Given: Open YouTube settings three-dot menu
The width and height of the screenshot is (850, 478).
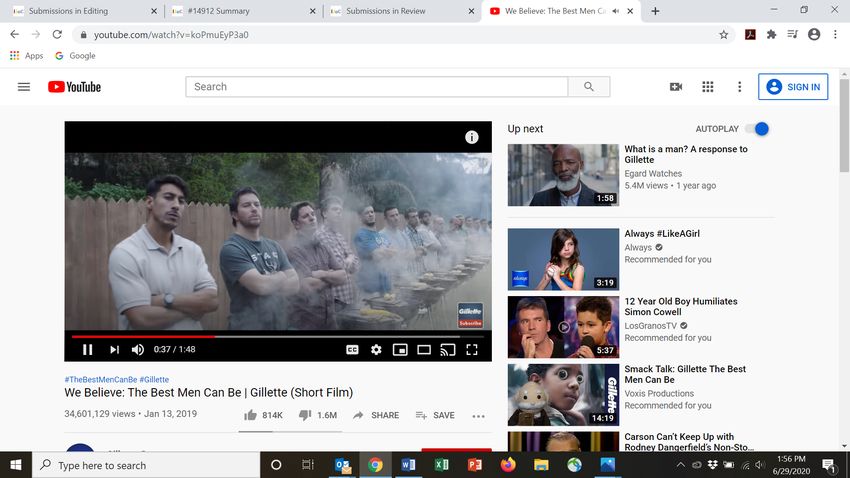Looking at the screenshot, I should 739,87.
